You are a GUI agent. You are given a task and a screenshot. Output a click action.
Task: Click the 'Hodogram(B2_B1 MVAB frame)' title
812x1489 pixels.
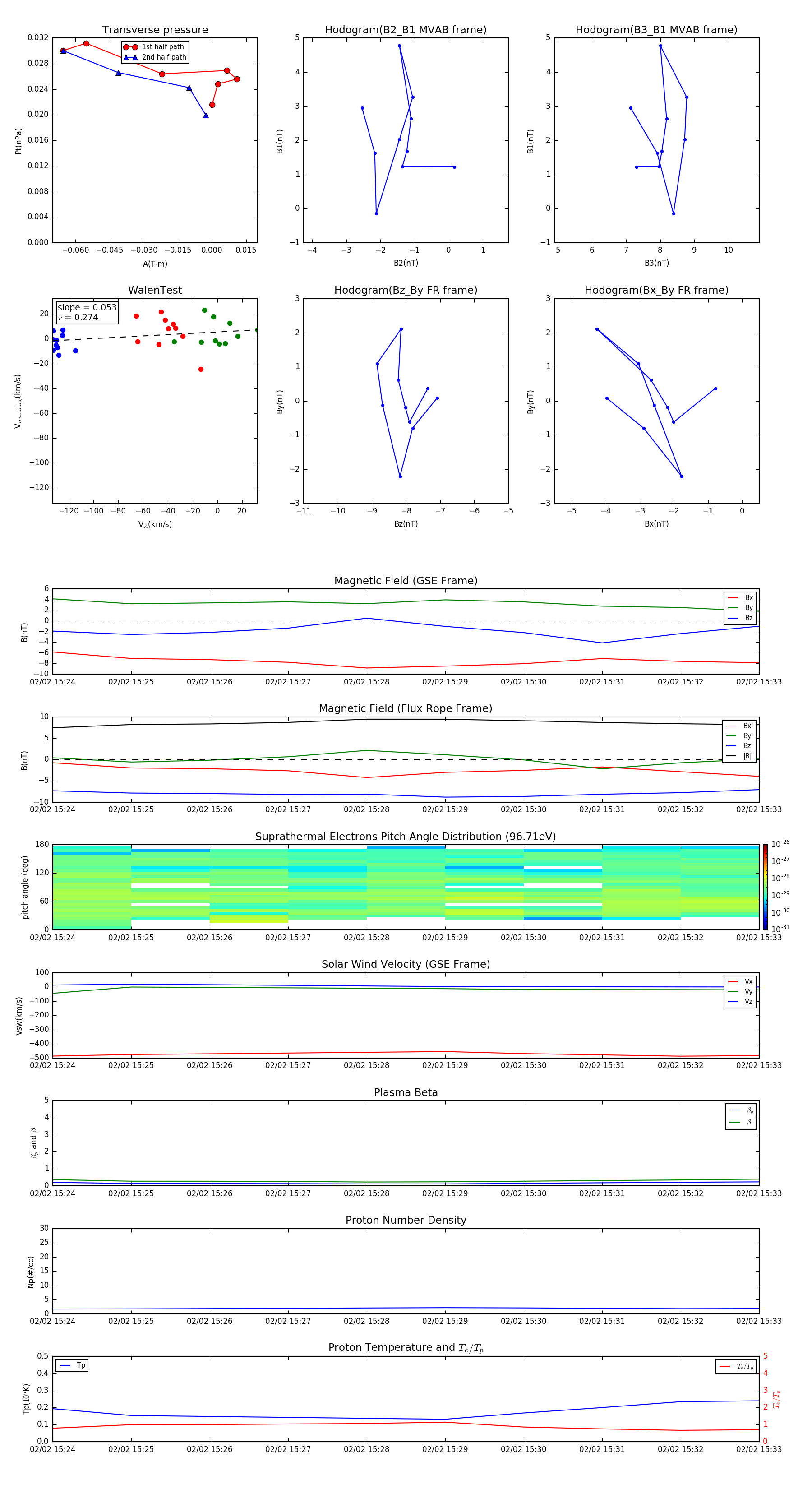coord(406,30)
